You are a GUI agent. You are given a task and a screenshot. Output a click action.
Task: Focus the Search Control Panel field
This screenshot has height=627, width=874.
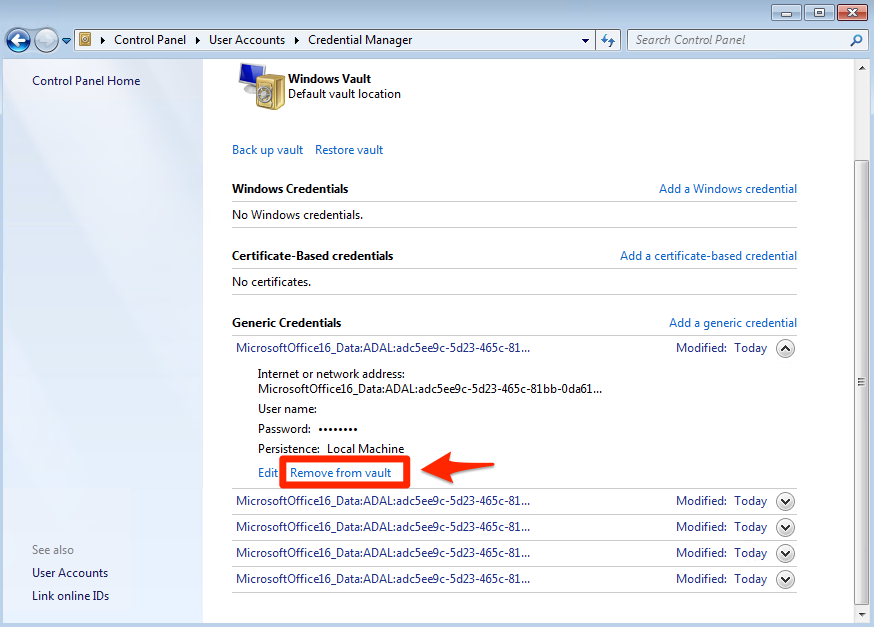[x=738, y=40]
